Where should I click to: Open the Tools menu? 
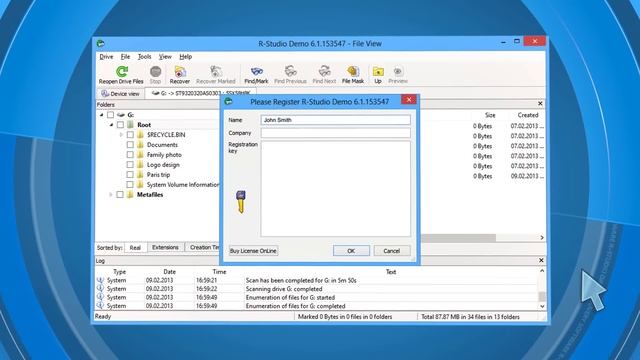click(x=144, y=57)
